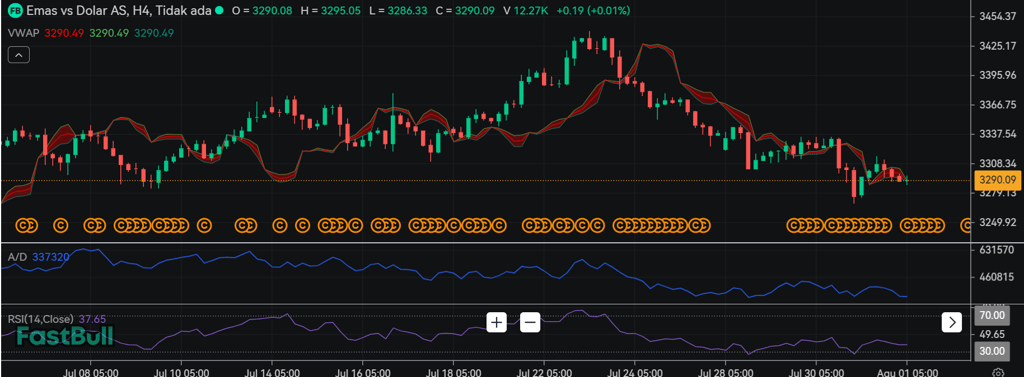Click time axis label Jul 24 05:00
Viewport: 1024px width, 377px height.
(634, 372)
